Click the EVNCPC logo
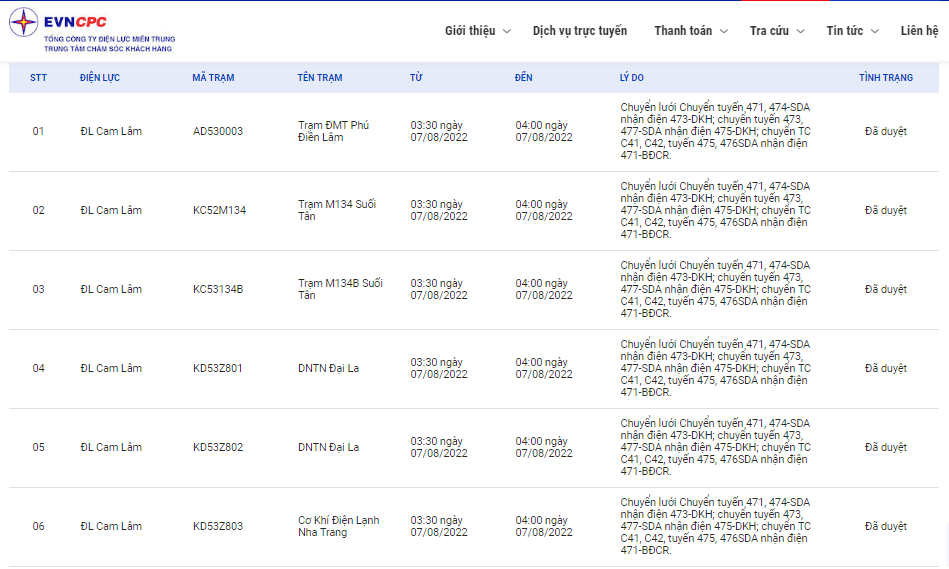949x569 pixels. point(92,32)
